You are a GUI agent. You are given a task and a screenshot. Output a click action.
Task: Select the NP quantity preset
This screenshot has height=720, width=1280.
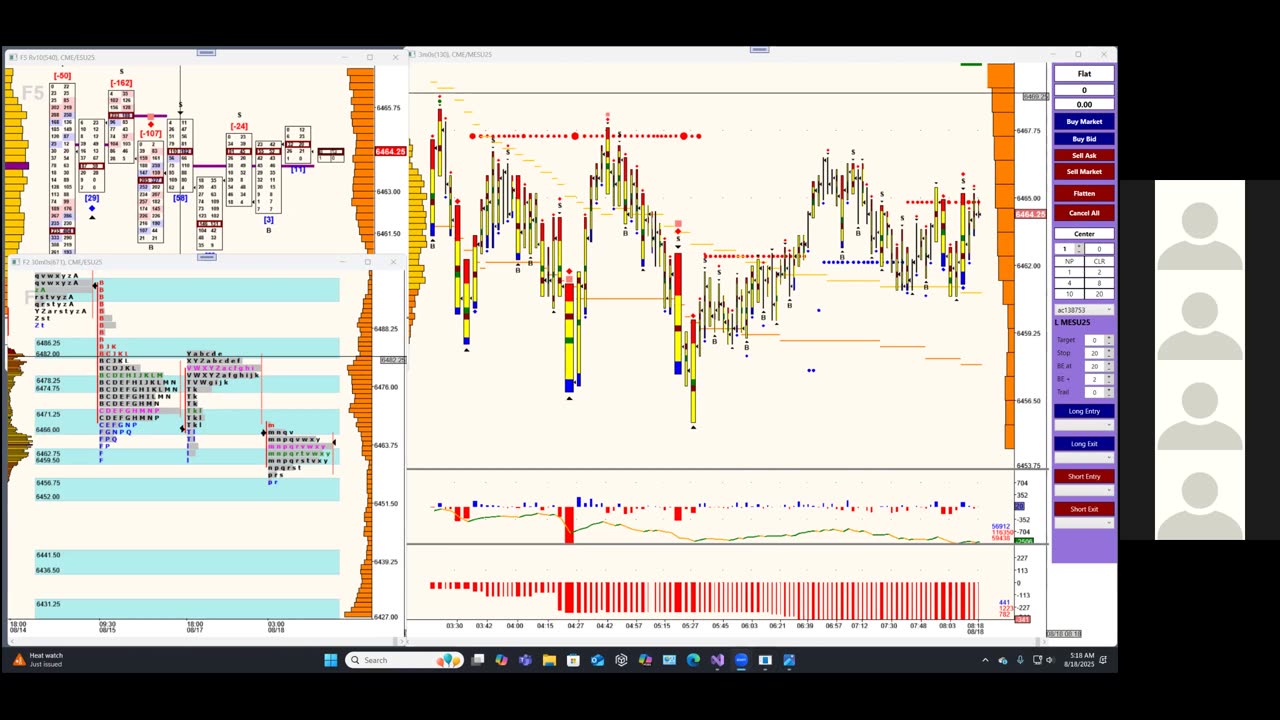click(1068, 261)
